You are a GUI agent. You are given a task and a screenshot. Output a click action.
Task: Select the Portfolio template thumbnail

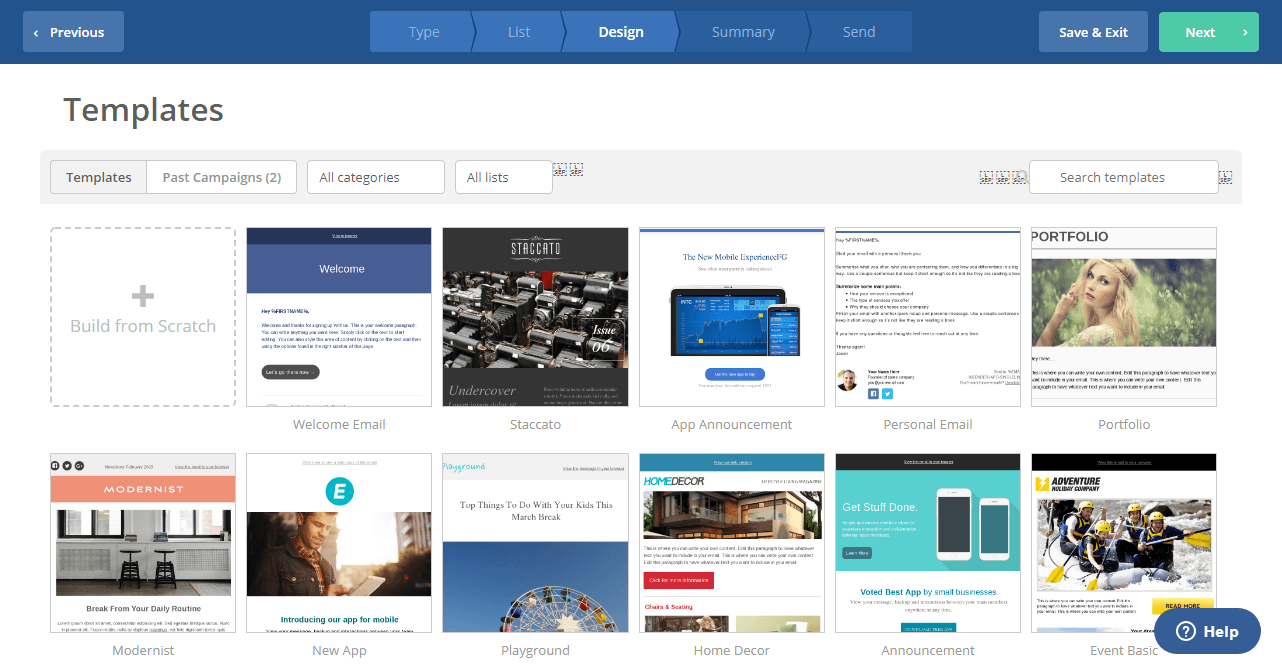(x=1124, y=317)
